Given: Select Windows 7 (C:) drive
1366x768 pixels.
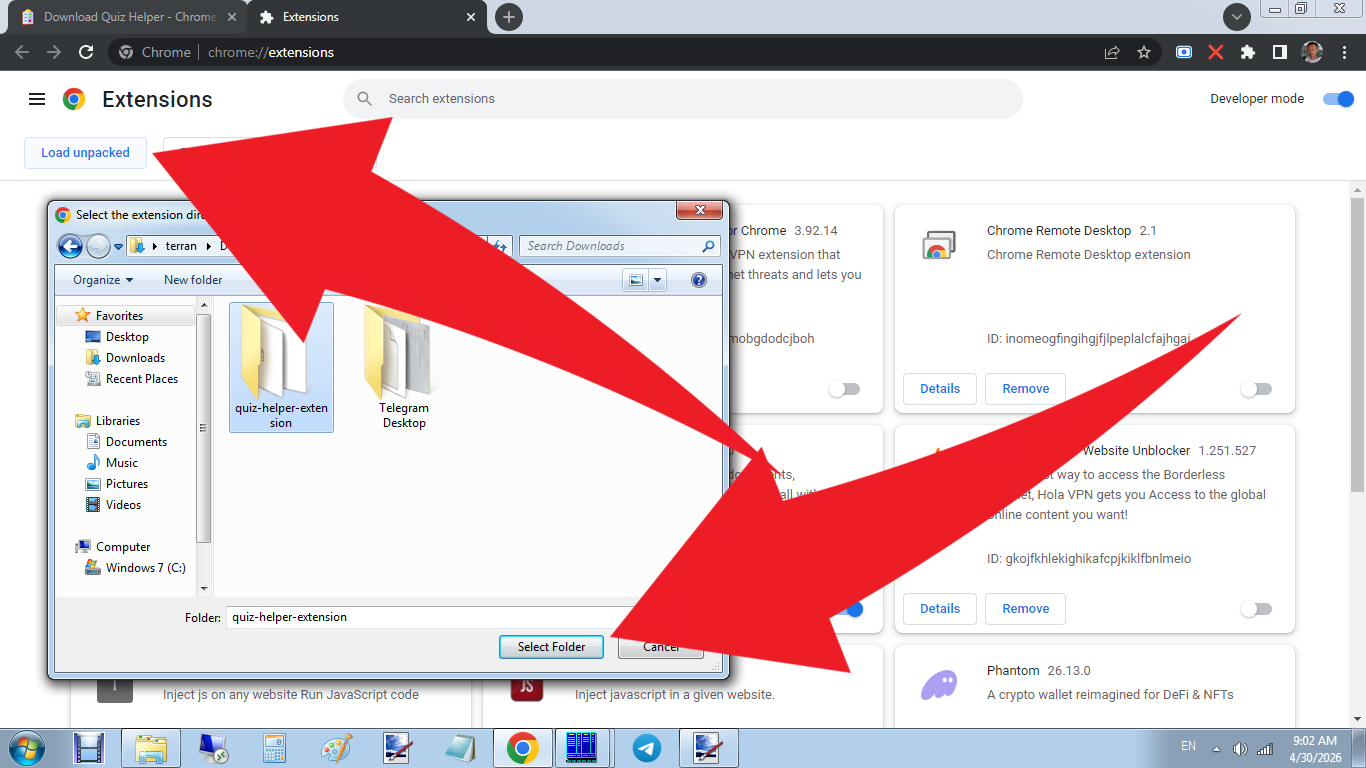Looking at the screenshot, I should click(145, 568).
